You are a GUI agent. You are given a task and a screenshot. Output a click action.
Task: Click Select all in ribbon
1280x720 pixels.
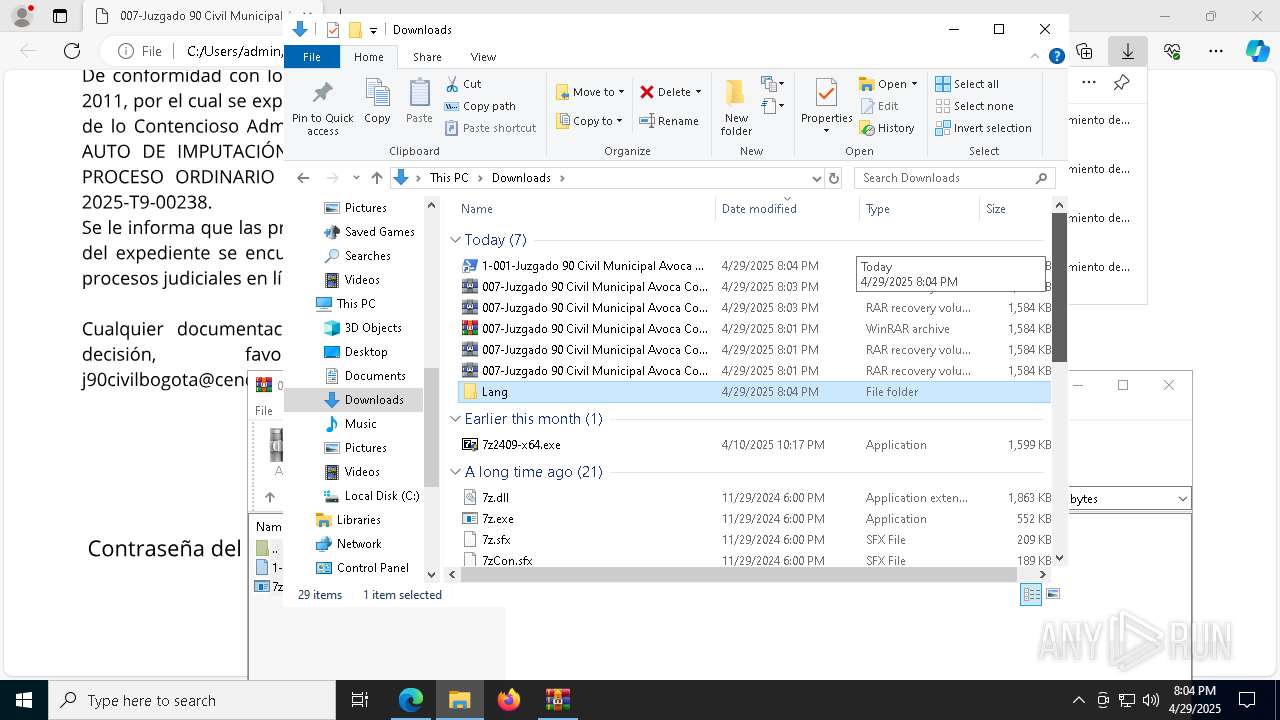967,84
